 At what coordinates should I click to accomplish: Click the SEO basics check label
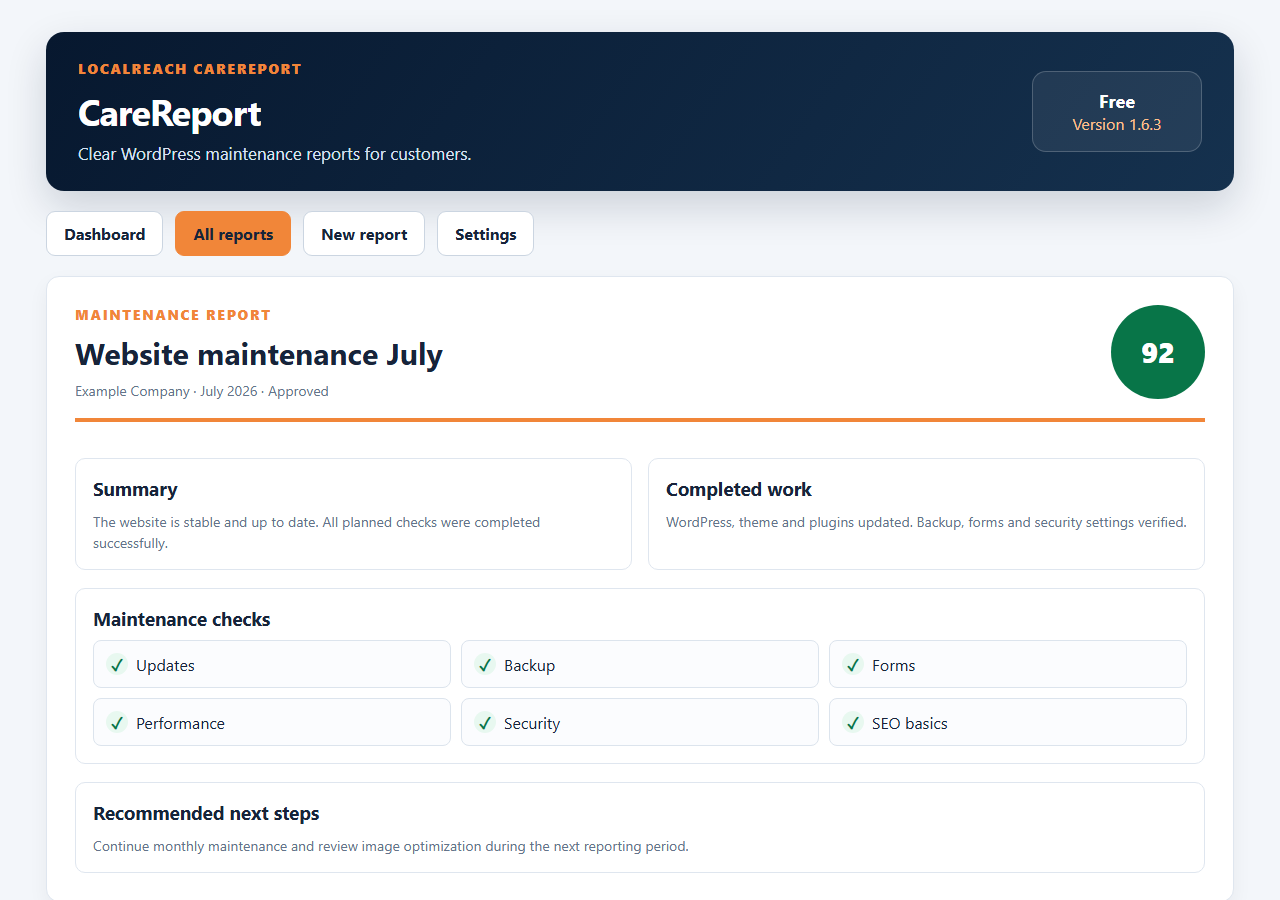[910, 723]
